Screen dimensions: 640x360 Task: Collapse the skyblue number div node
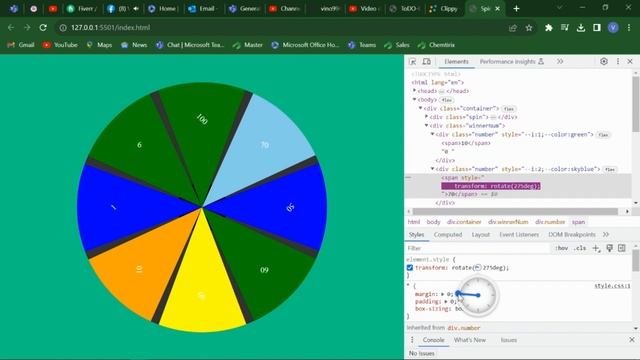point(432,169)
